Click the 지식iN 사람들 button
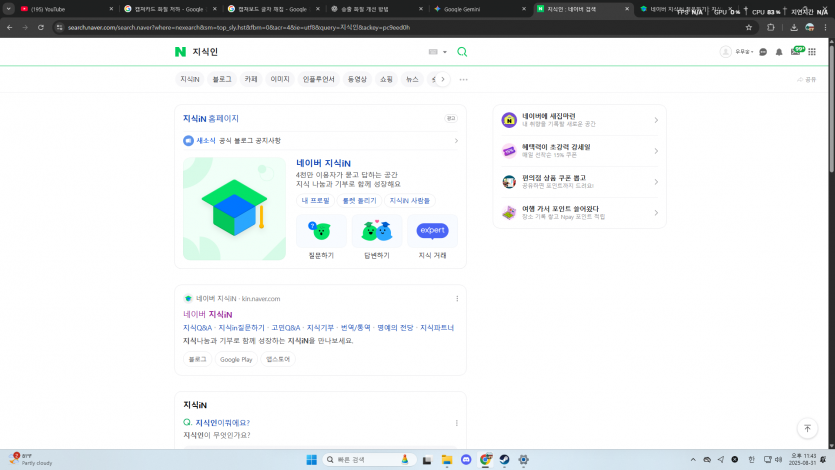Image resolution: width=835 pixels, height=470 pixels. [410, 201]
